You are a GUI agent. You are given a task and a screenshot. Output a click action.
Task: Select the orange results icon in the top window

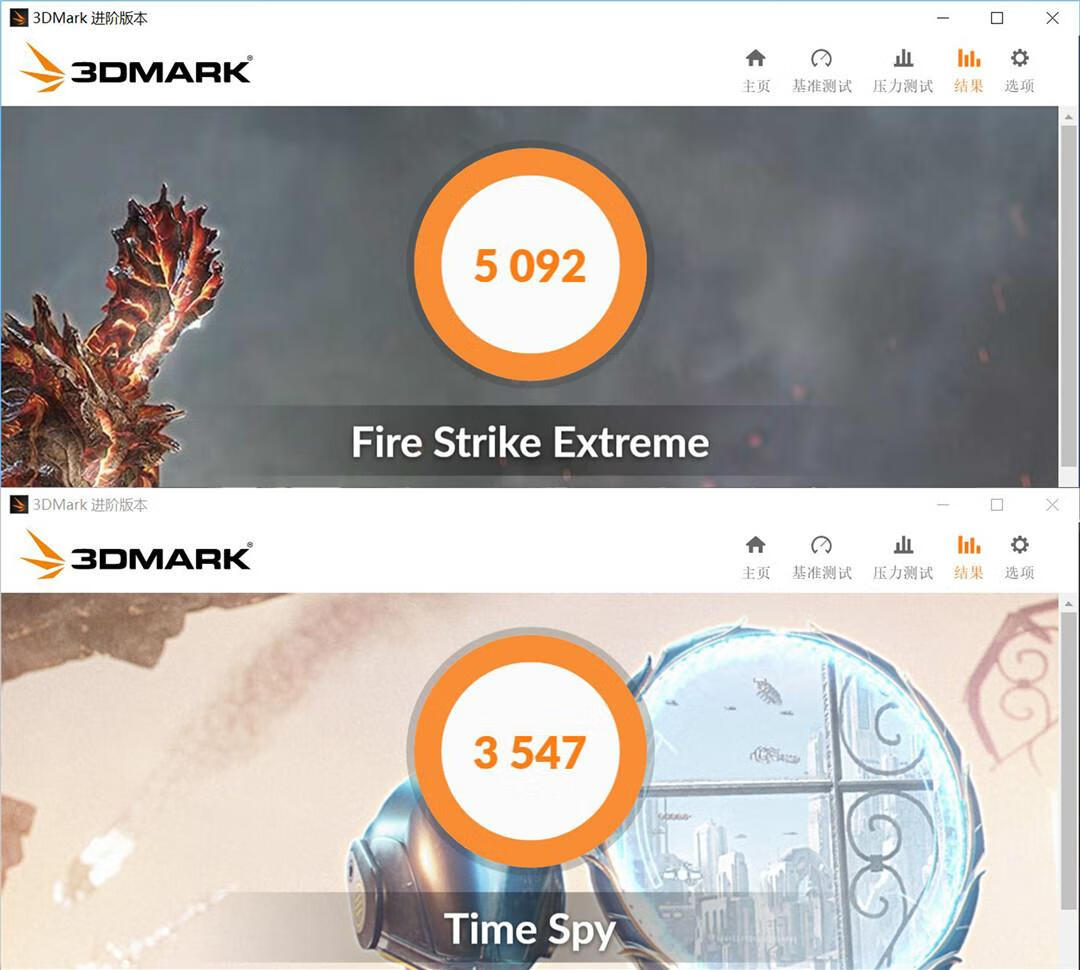click(968, 59)
